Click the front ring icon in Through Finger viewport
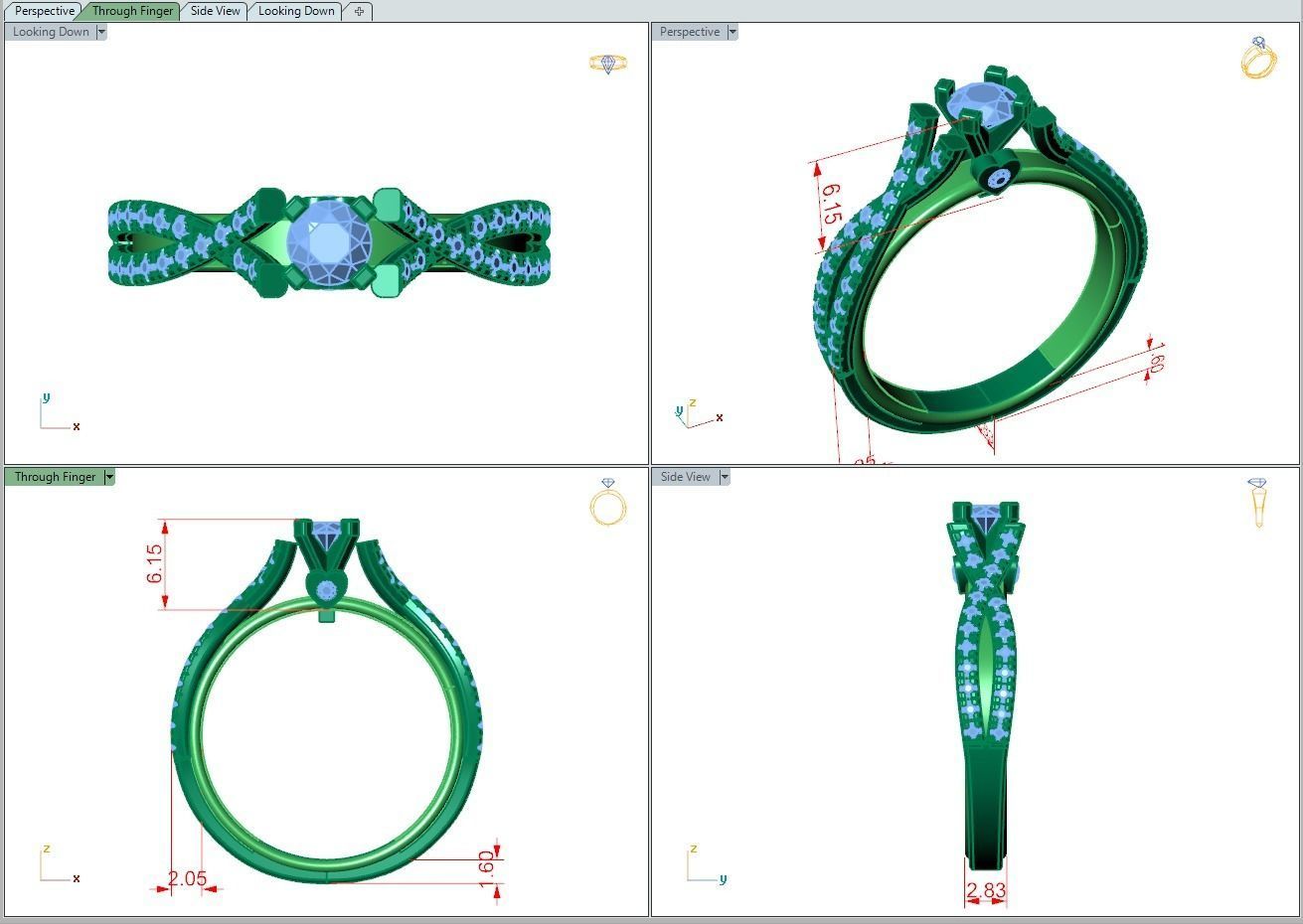Image resolution: width=1303 pixels, height=924 pixels. [608, 502]
